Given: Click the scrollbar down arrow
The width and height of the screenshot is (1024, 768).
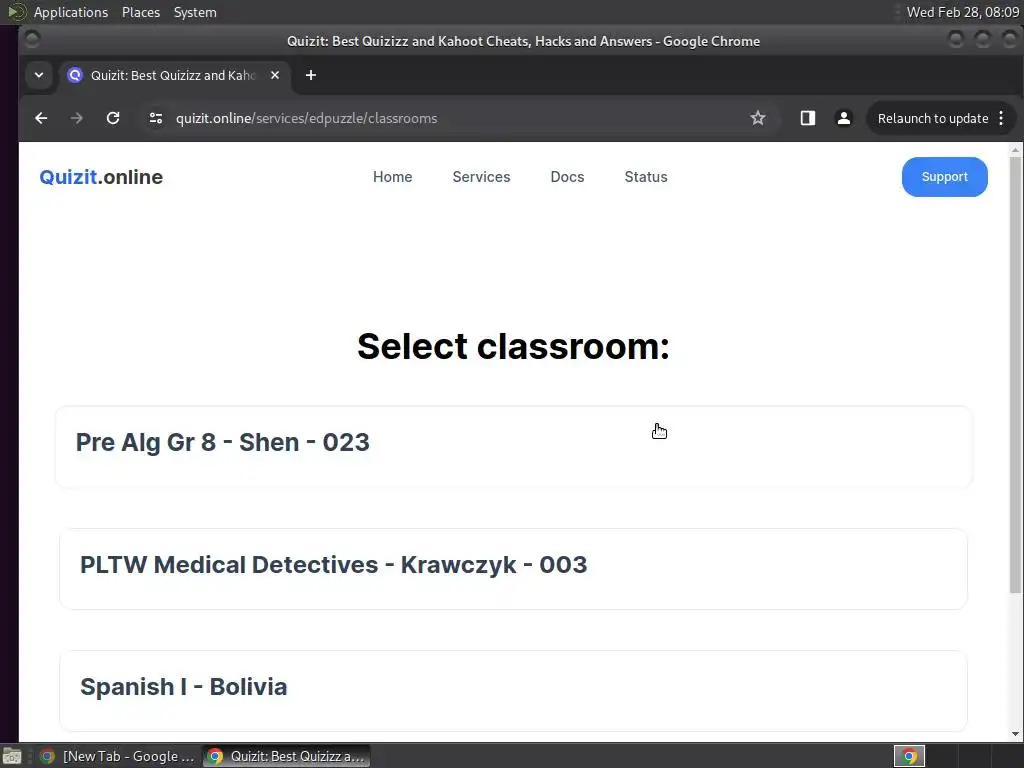Looking at the screenshot, I should 1015,734.
